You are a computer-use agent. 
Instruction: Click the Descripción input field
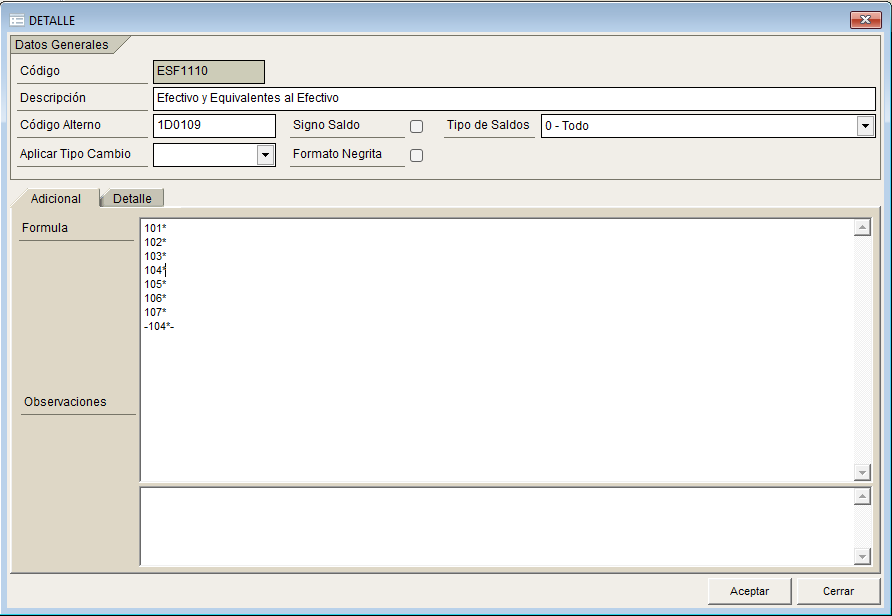pyautogui.click(x=514, y=98)
